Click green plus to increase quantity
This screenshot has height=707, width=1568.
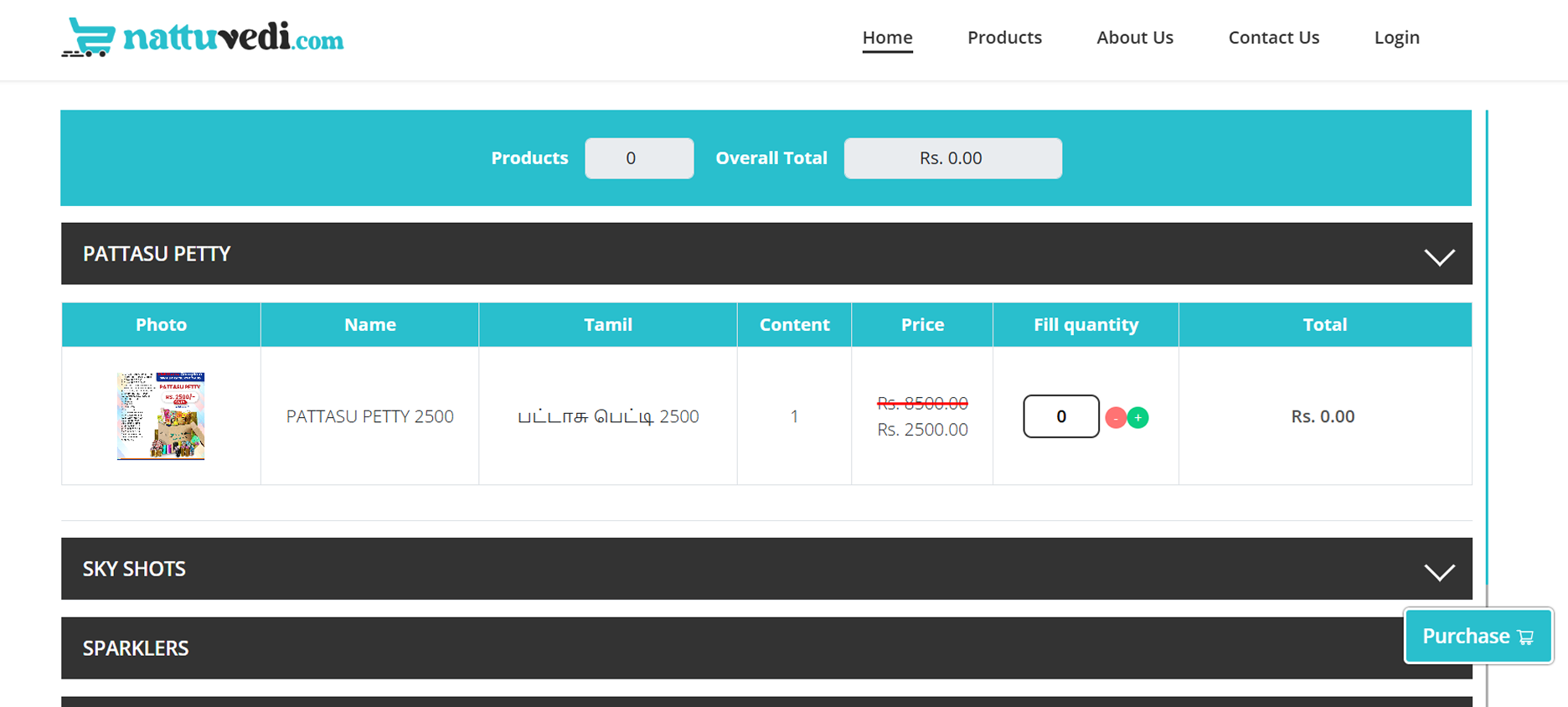point(1137,417)
